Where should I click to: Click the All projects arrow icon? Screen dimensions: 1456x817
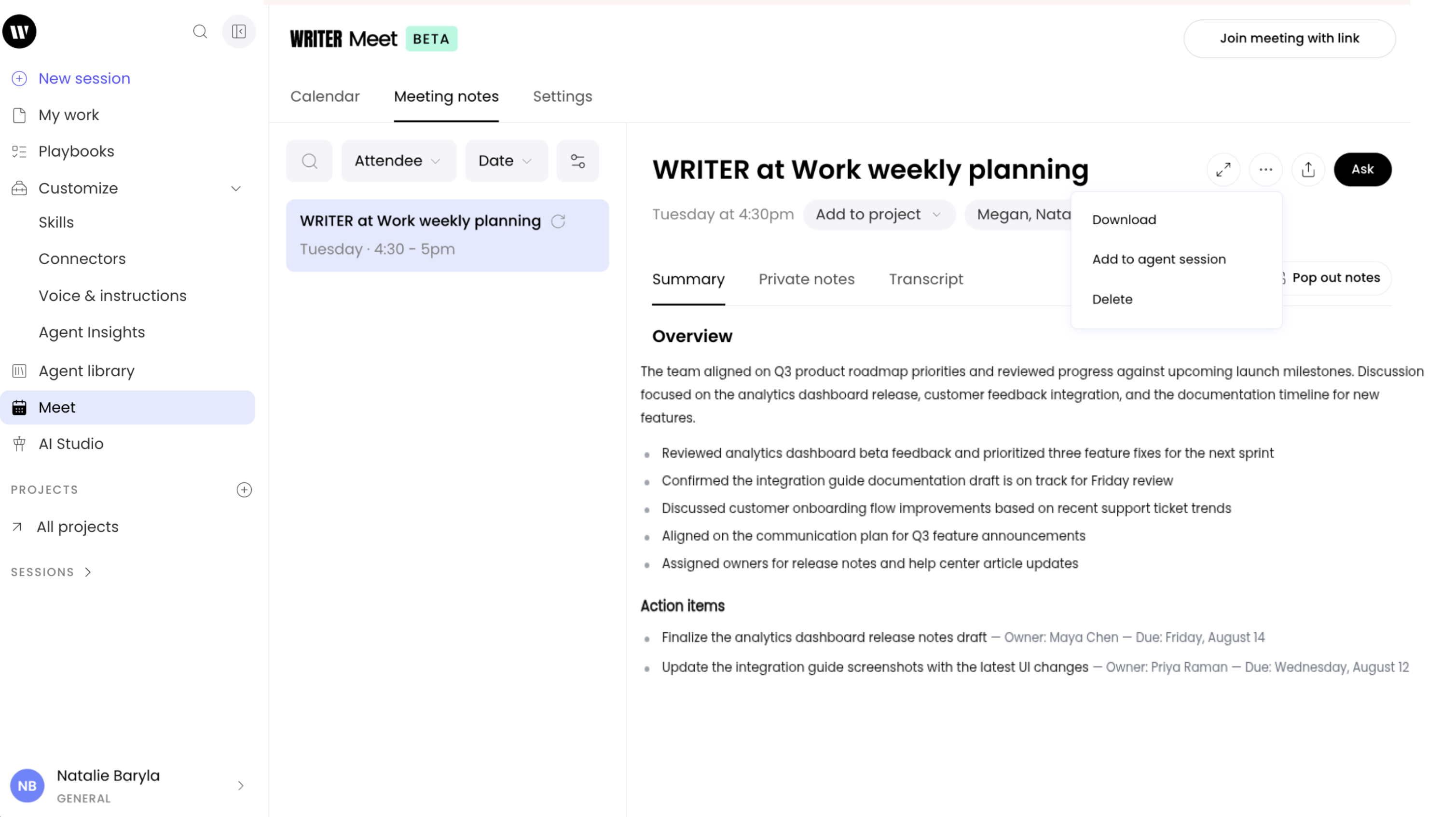tap(17, 527)
